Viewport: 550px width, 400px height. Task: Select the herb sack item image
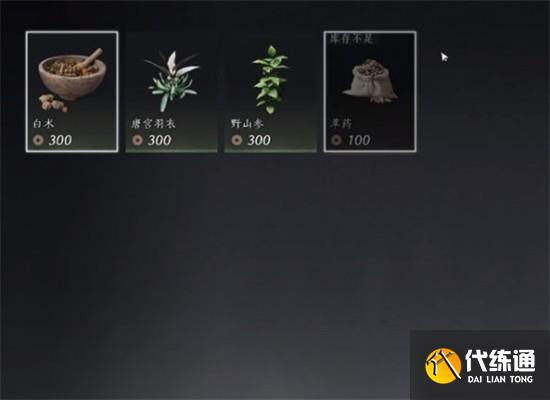(370, 80)
